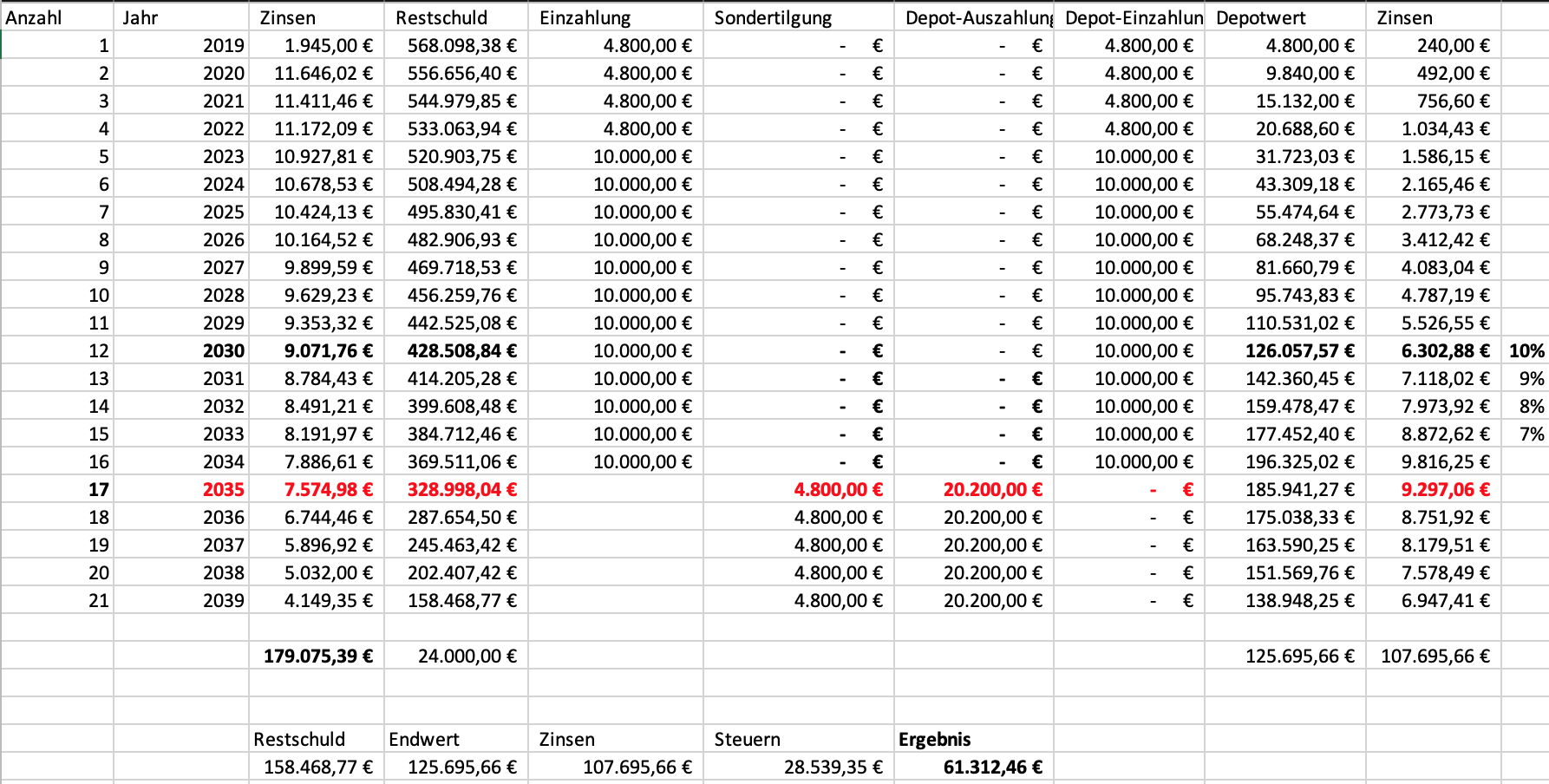Screen dimensions: 1549x784
Task: Select the Depot-Einzahlung header cell
Action: tap(1129, 17)
